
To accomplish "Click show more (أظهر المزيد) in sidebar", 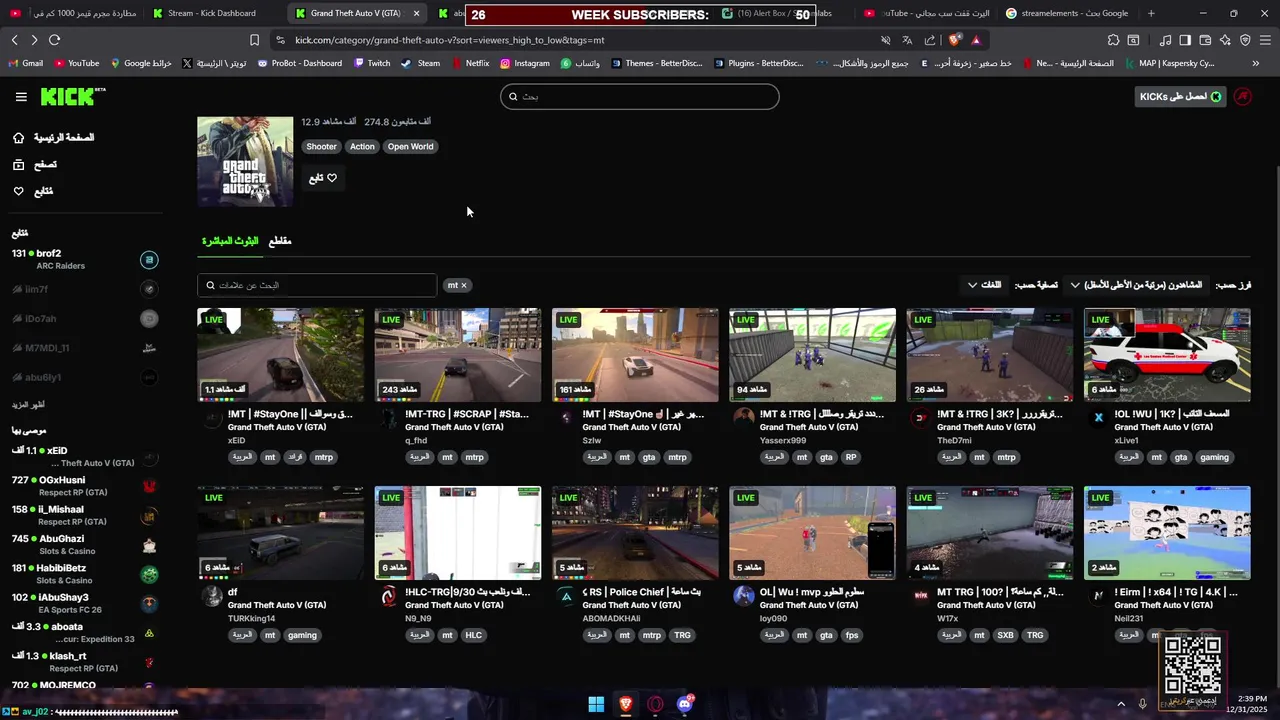I will click(28, 405).
